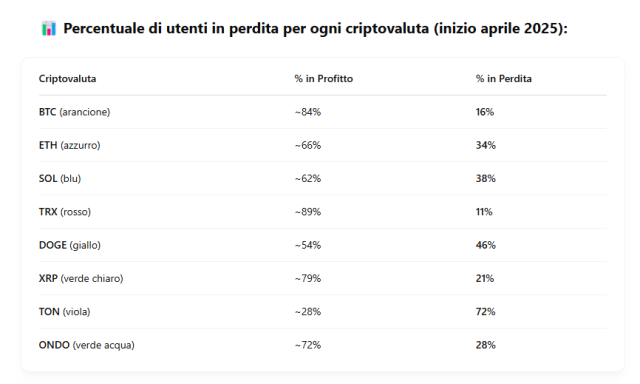640x384 pixels.
Task: Click the XRP (verde chiaro) row label
Action: [x=81, y=278]
